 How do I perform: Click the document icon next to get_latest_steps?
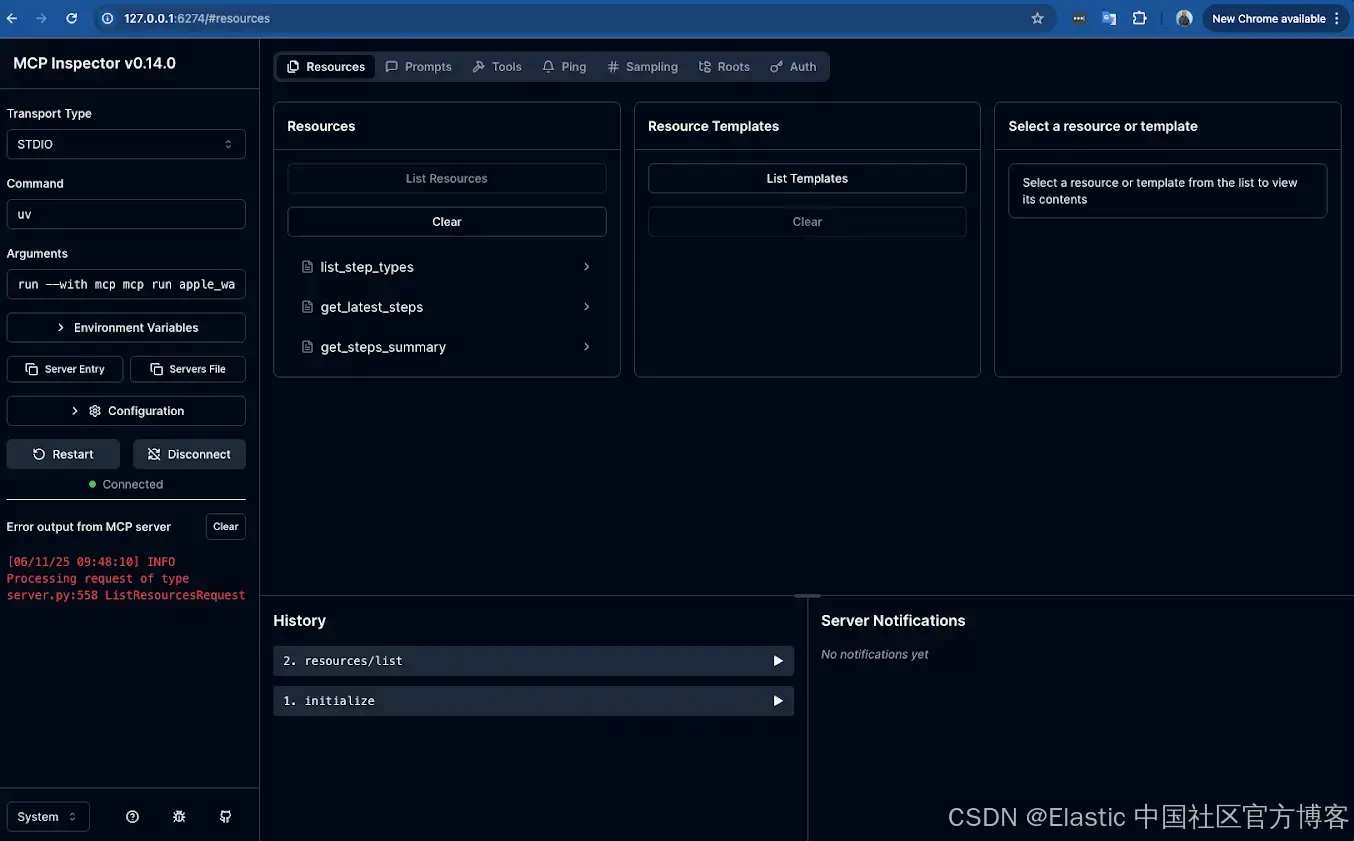tap(308, 307)
